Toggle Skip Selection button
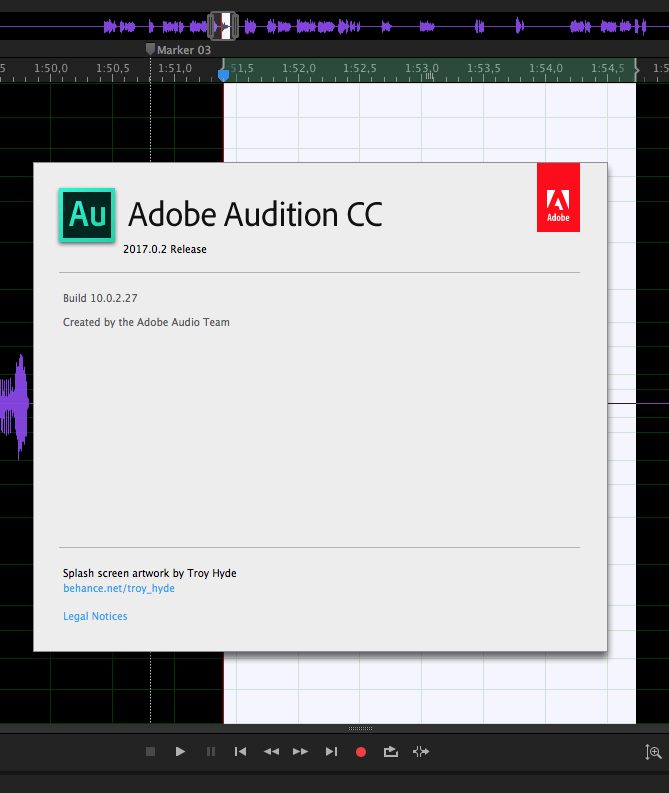 click(x=421, y=751)
